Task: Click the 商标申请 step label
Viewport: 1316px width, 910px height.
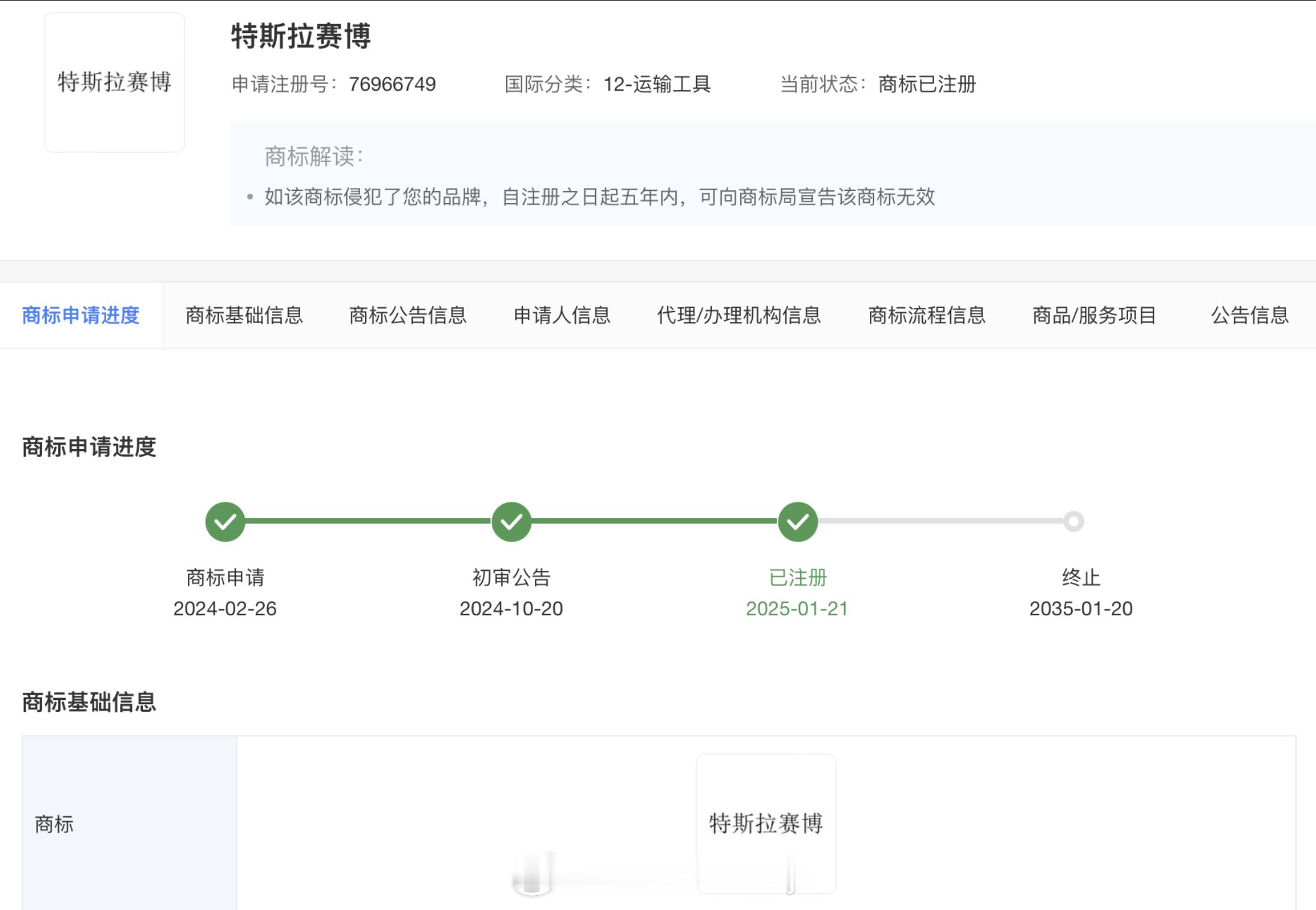Action: pos(225,577)
